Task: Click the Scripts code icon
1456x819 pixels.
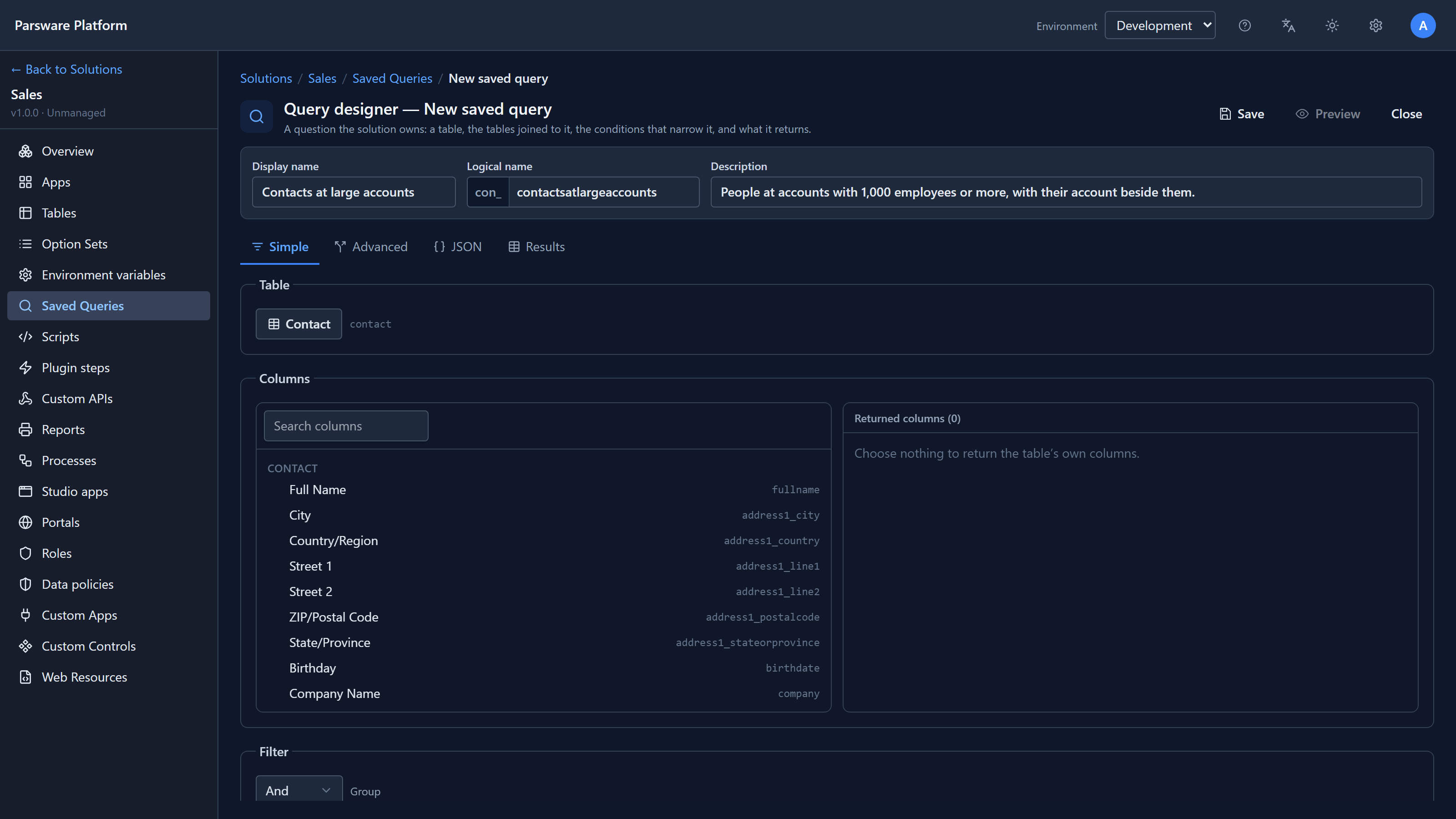Action: point(25,337)
